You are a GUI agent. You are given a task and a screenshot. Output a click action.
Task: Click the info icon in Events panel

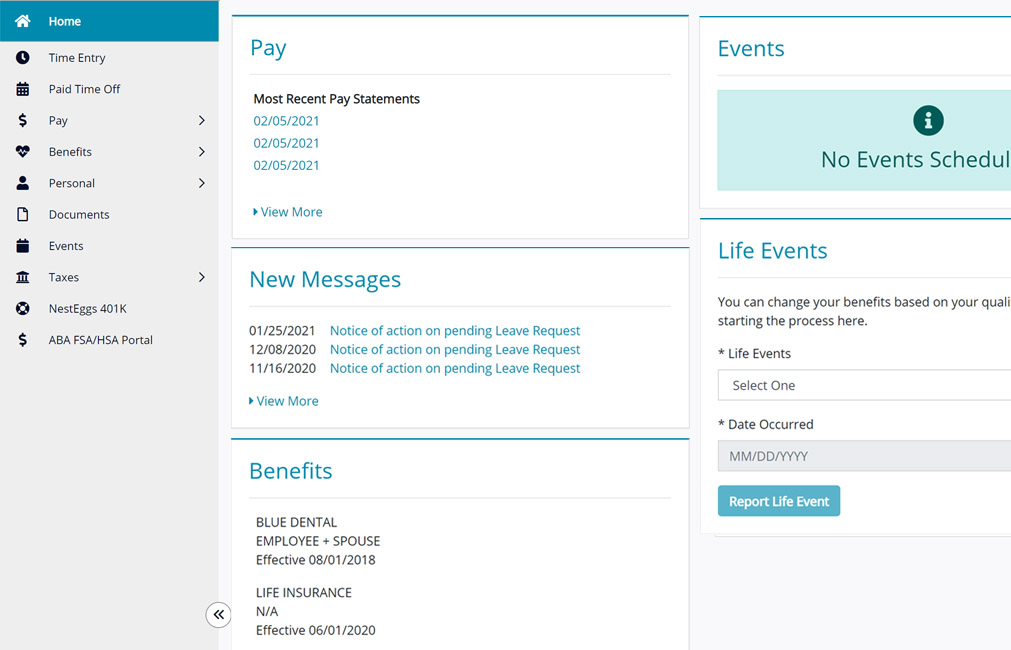tap(928, 120)
